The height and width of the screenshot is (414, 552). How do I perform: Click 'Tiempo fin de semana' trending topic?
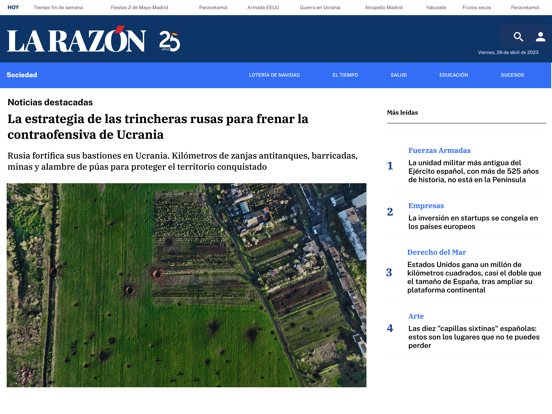pos(58,7)
